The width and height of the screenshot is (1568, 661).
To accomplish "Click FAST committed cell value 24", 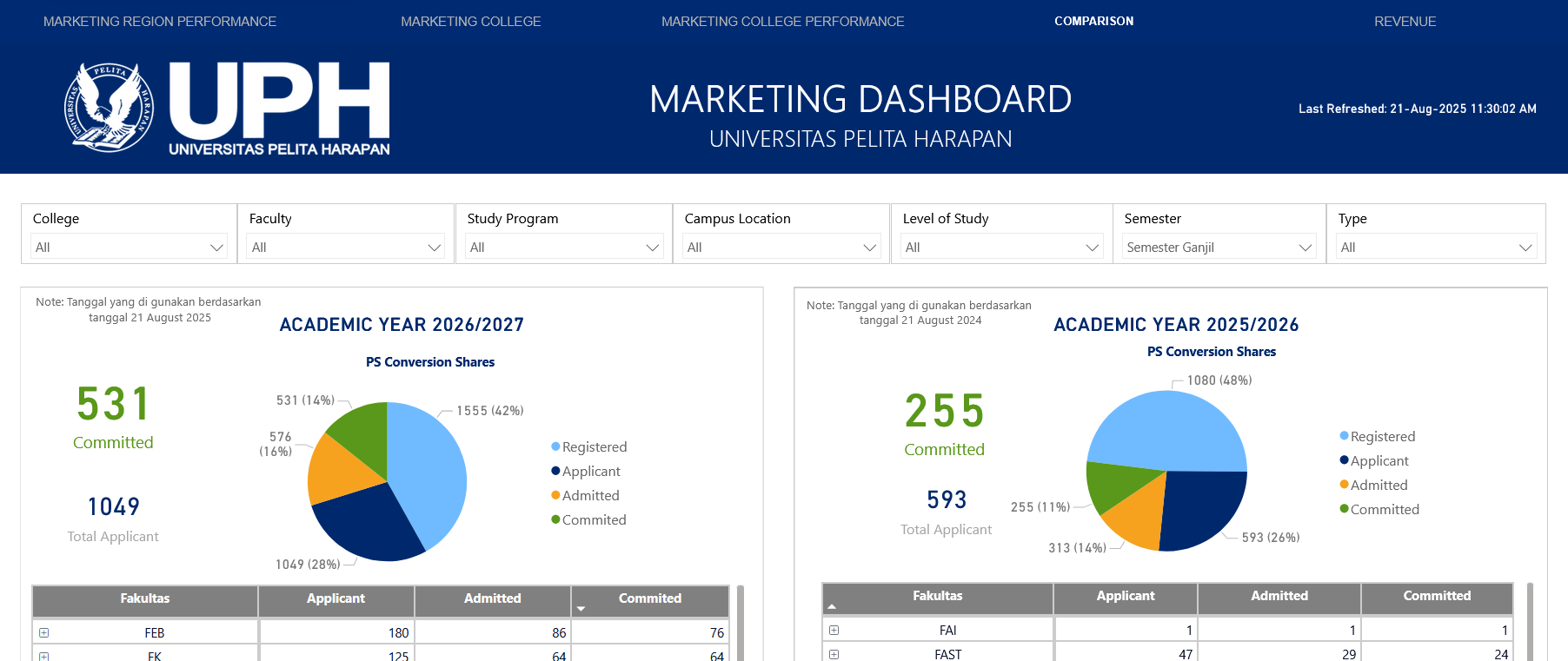I will pos(1437,654).
